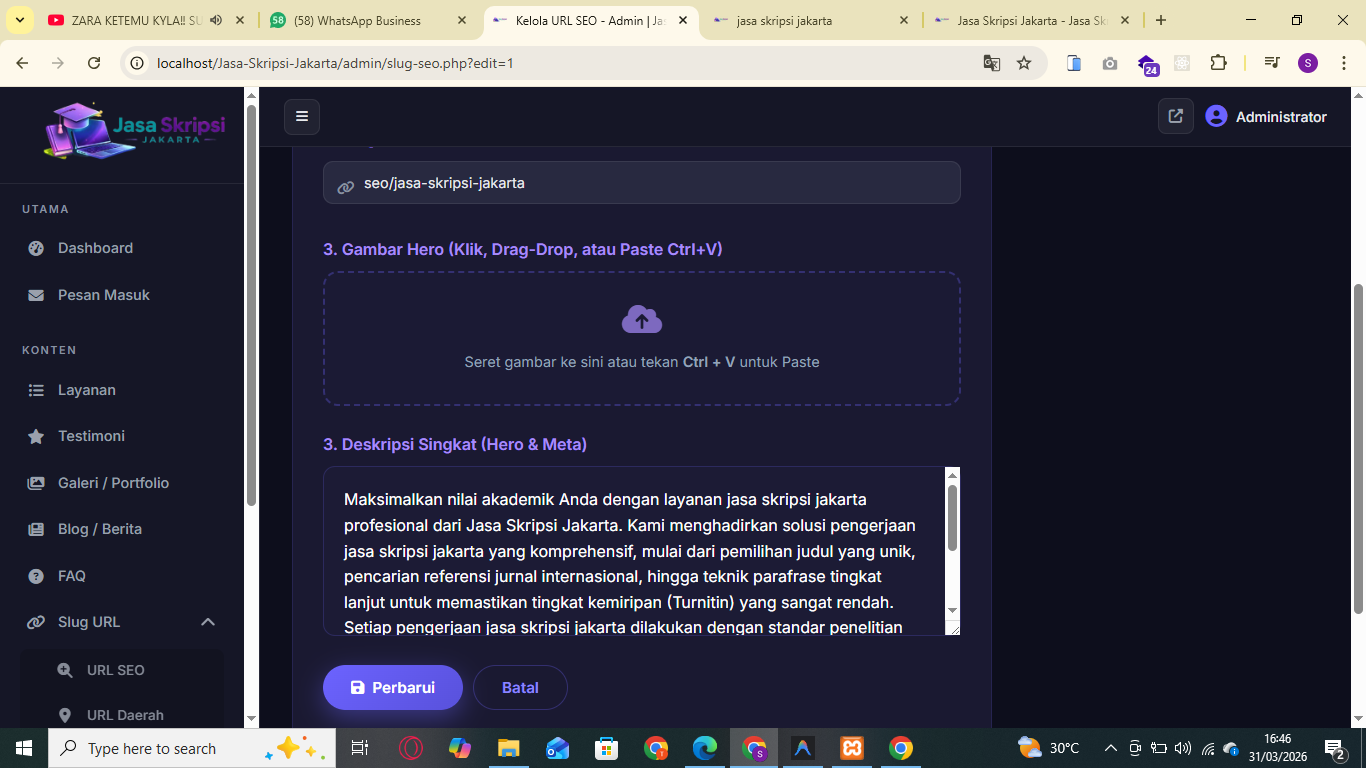
Task: Open Galeri / Portfolio image icon
Action: [37, 482]
